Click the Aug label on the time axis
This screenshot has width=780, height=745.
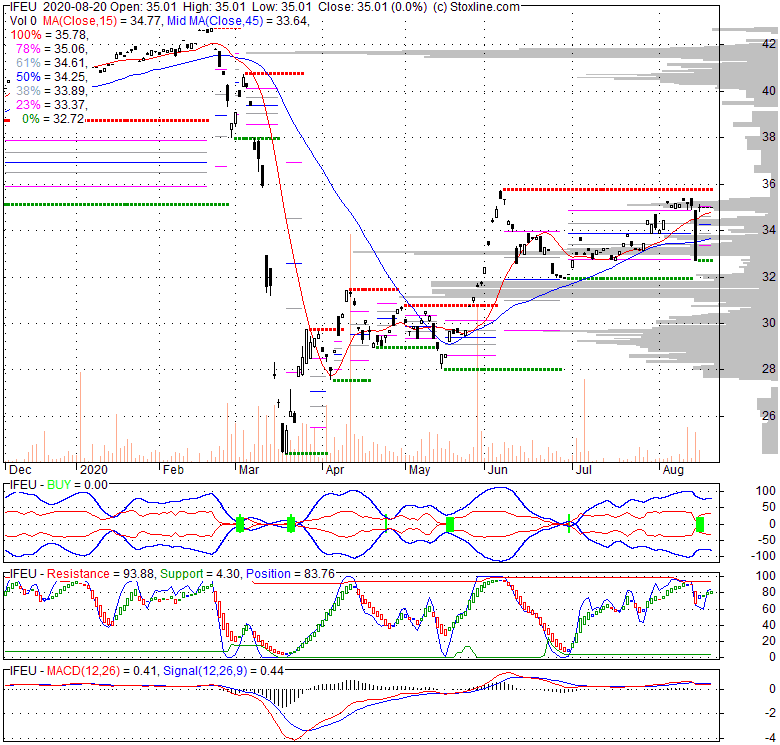(673, 470)
